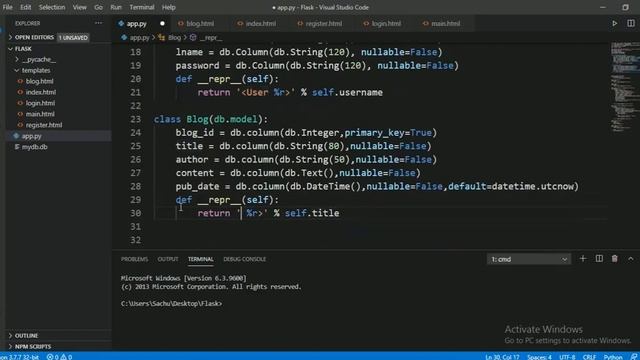Screen dimensions: 640x360
Task: Collapse the FLASK root folder section
Action: pos(23,49)
